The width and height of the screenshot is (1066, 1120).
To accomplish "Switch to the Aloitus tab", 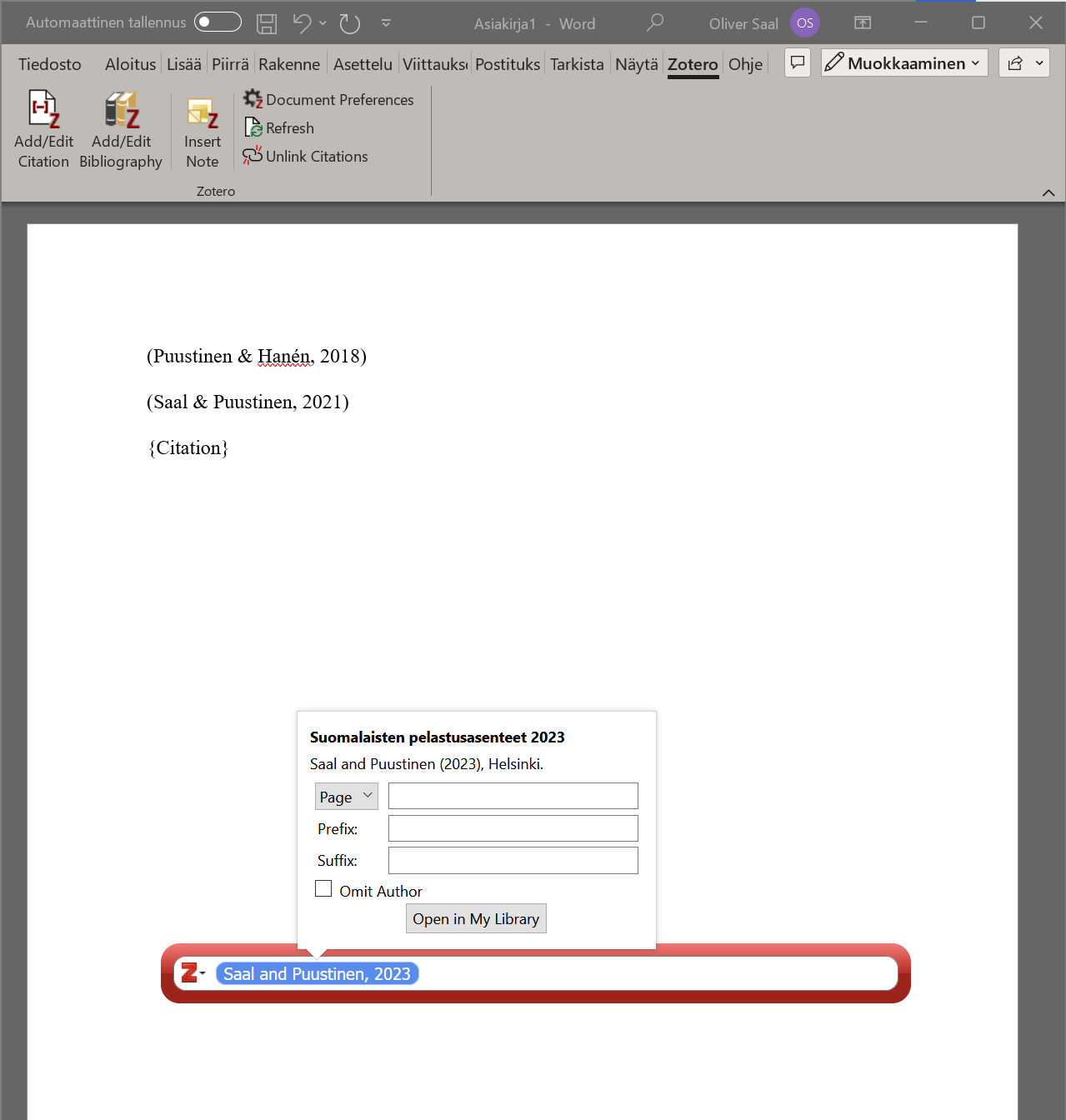I will click(x=130, y=64).
